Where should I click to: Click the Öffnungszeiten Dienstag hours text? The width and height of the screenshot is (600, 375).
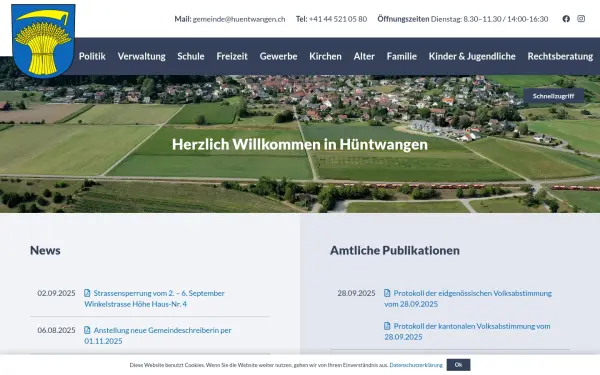[x=463, y=19]
